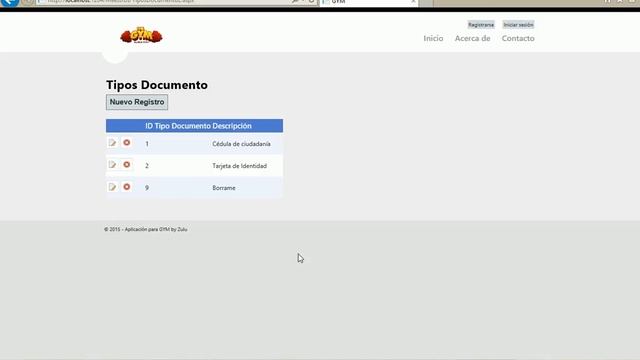Delete the Cédula de ciudadanía row
The height and width of the screenshot is (360, 640).
pyautogui.click(x=127, y=142)
